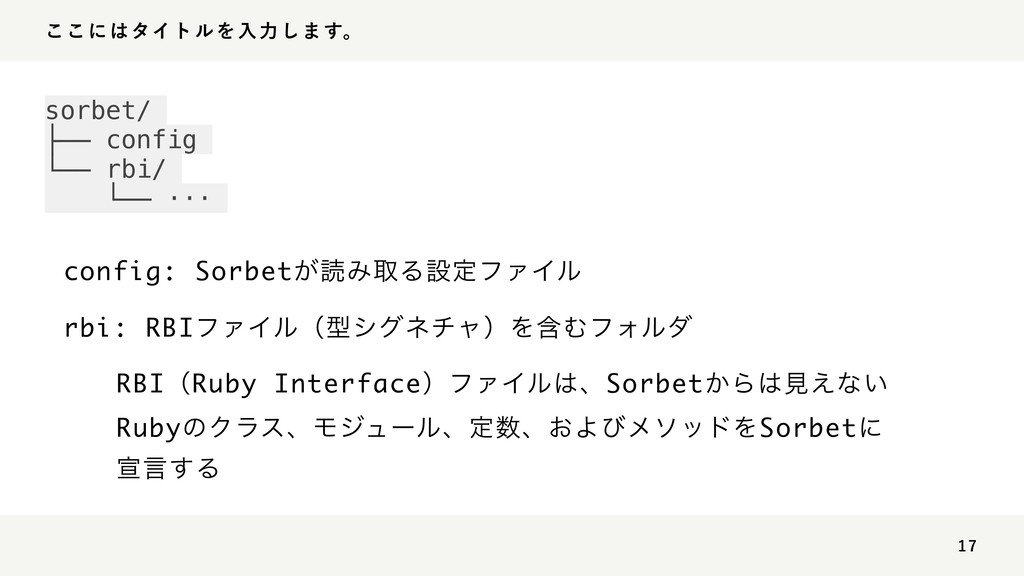Click the ellipsis entry under rbi/
This screenshot has height=576, width=1024.
coord(189,195)
